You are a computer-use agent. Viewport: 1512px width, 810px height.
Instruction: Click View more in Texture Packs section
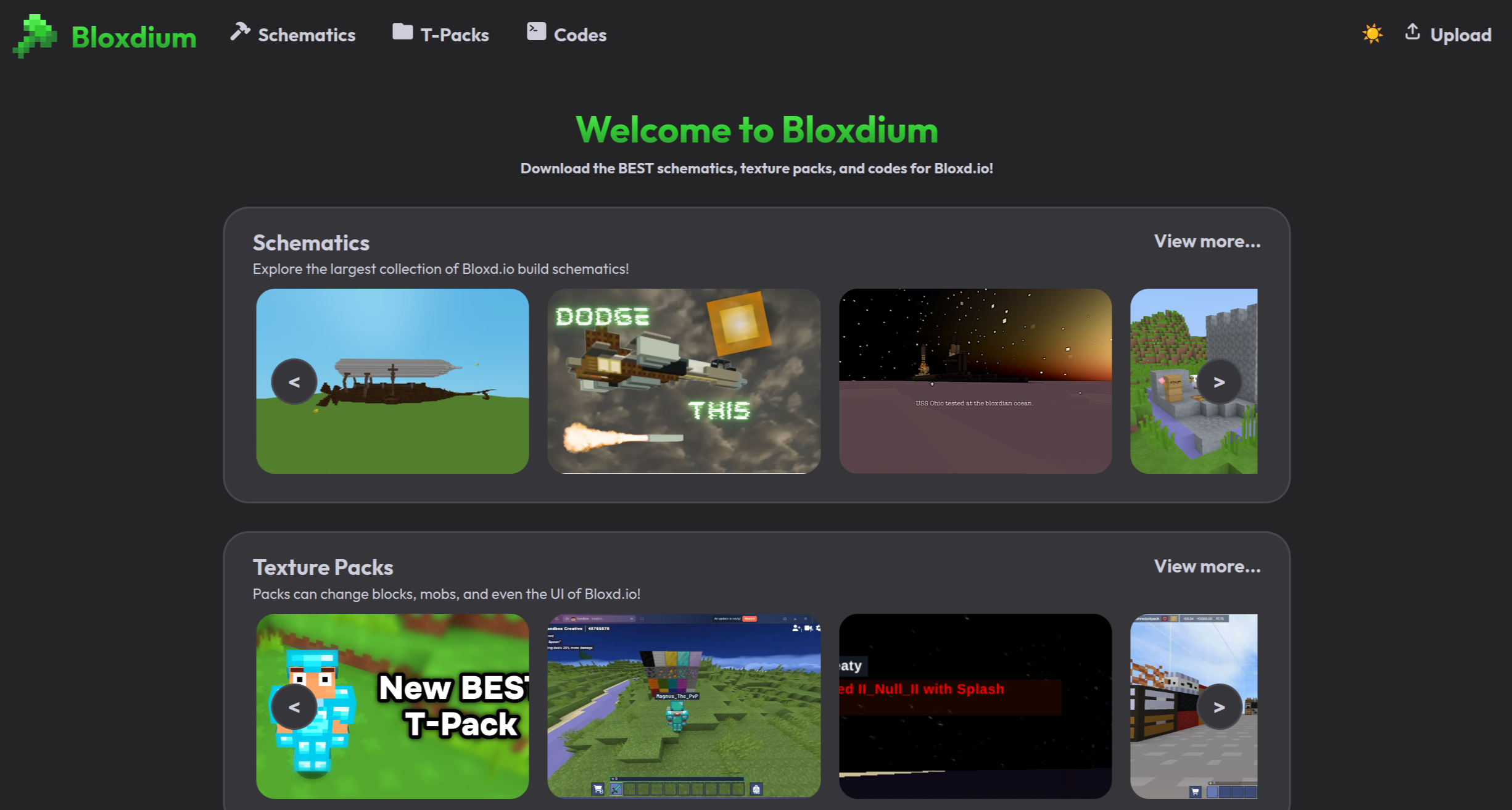1207,566
